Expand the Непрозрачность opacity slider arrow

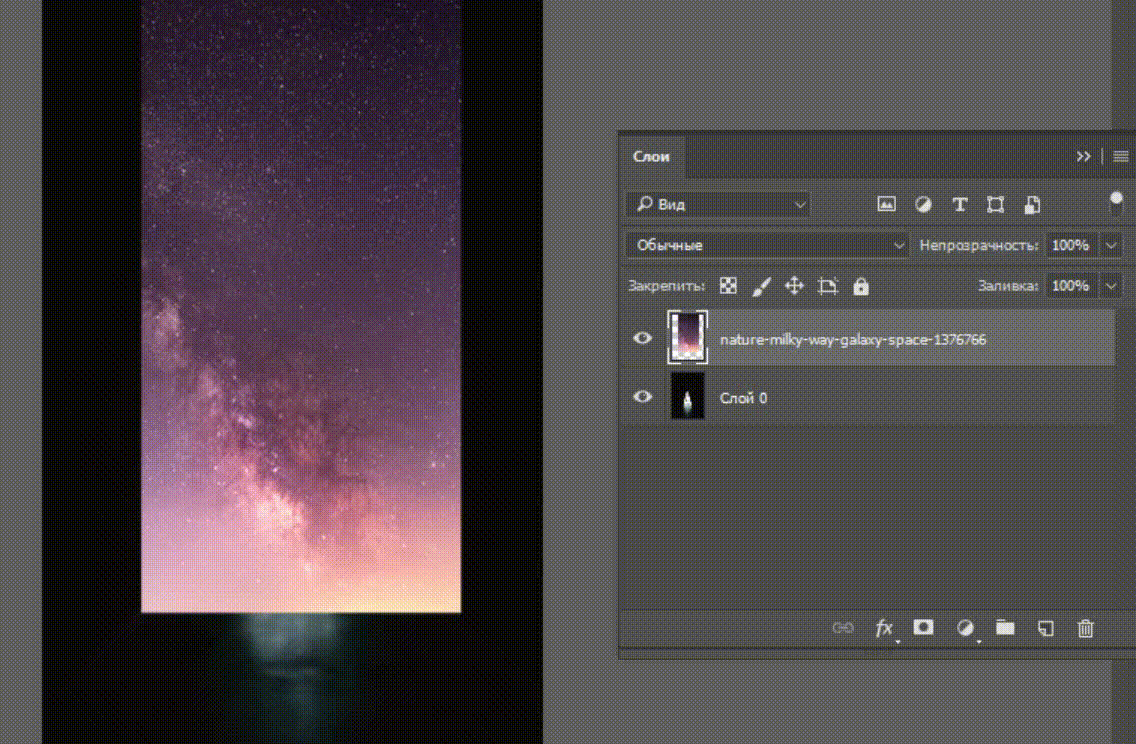pyautogui.click(x=1111, y=245)
